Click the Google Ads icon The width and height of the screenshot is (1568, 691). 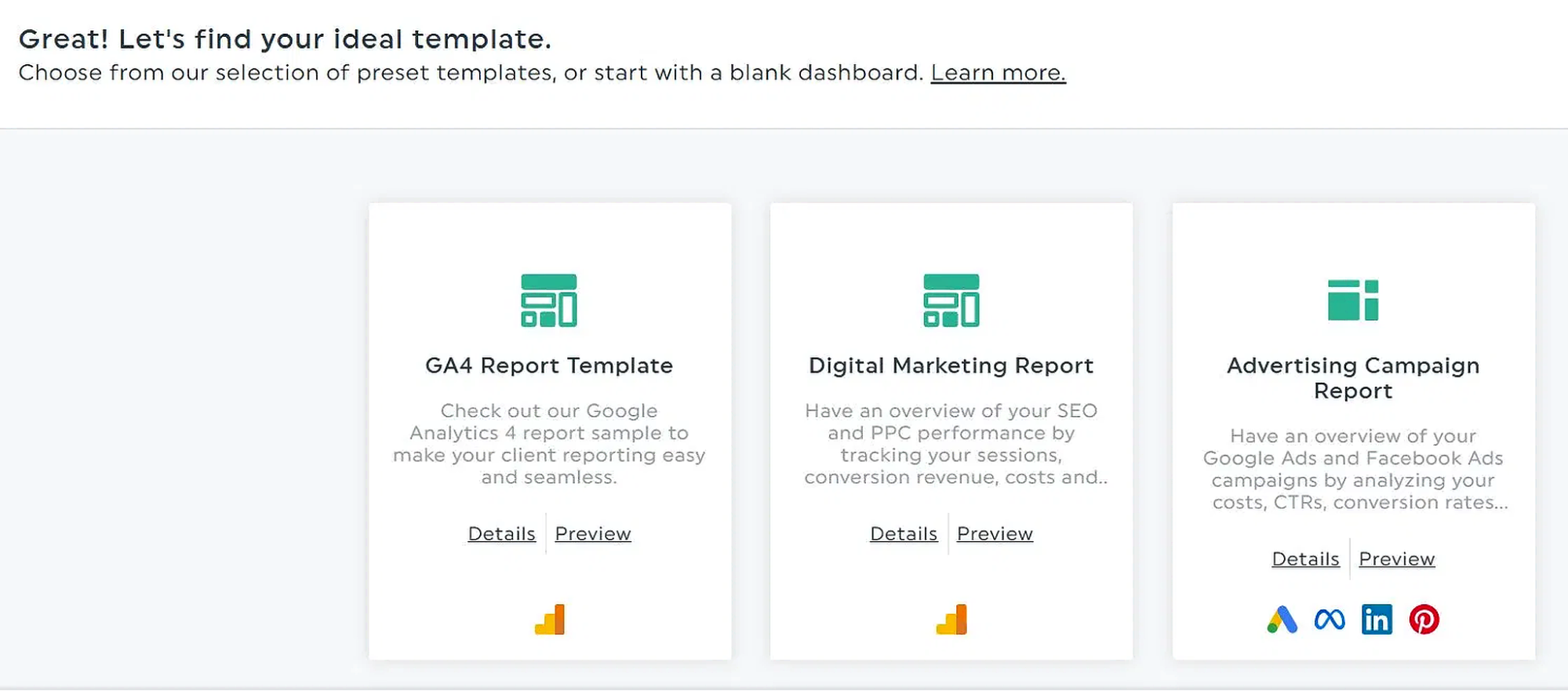coord(1282,620)
